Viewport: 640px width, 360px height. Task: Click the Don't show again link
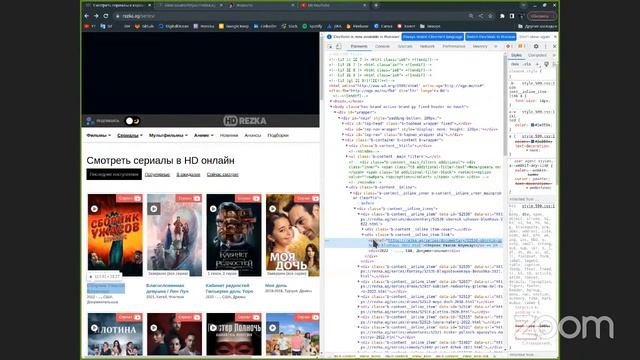tap(534, 37)
